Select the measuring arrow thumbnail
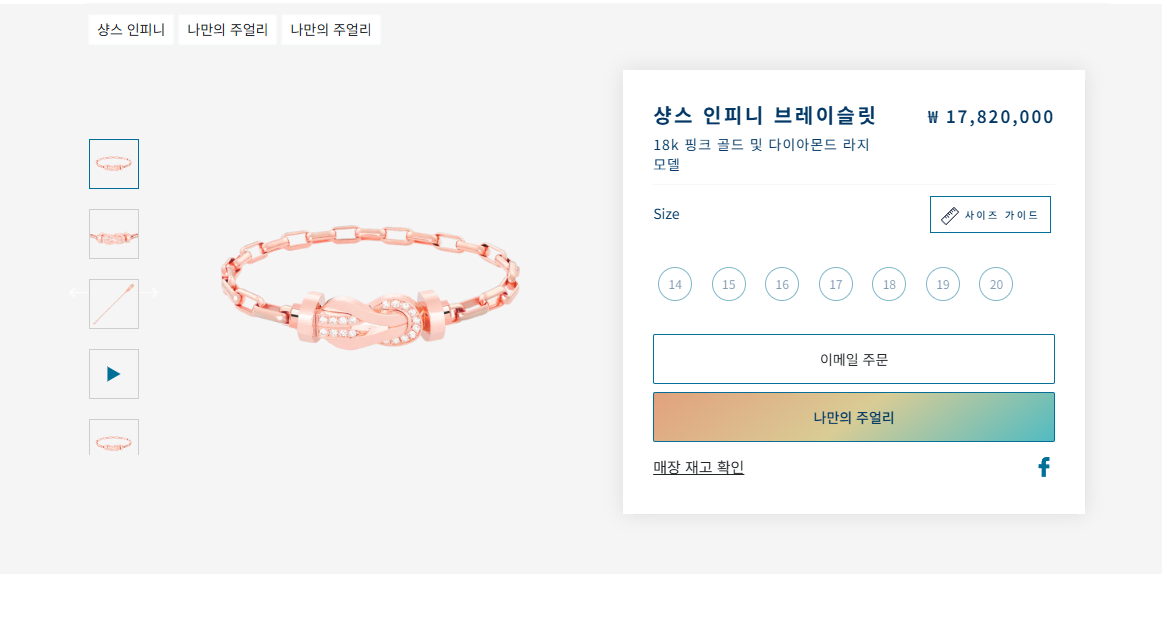Image resolution: width=1162 pixels, height=621 pixels. click(113, 303)
